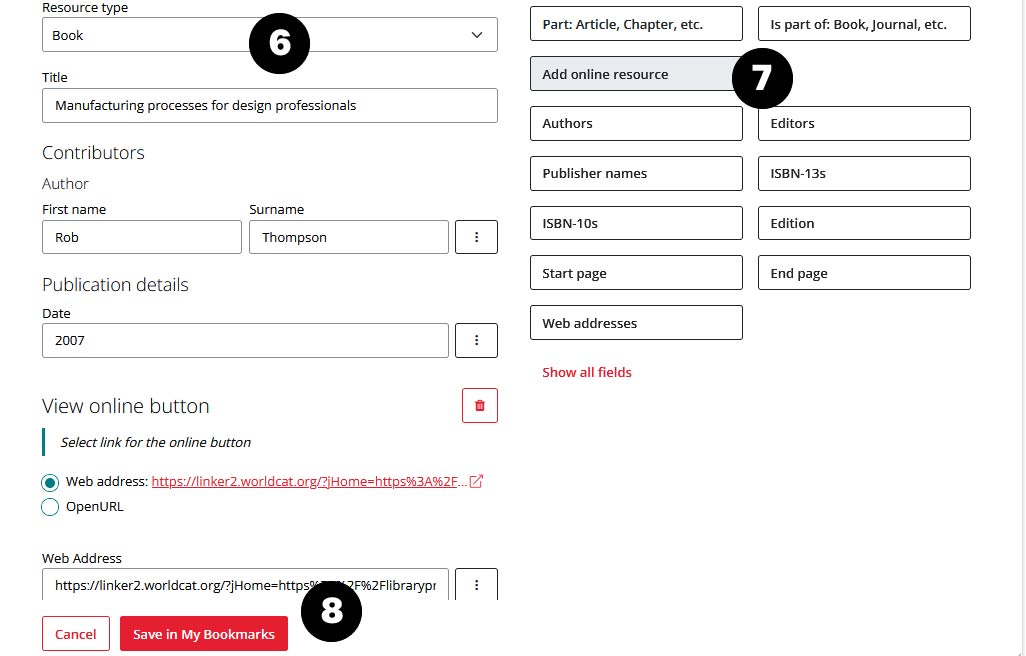Show all fields link
This screenshot has width=1026, height=656.
coord(587,372)
